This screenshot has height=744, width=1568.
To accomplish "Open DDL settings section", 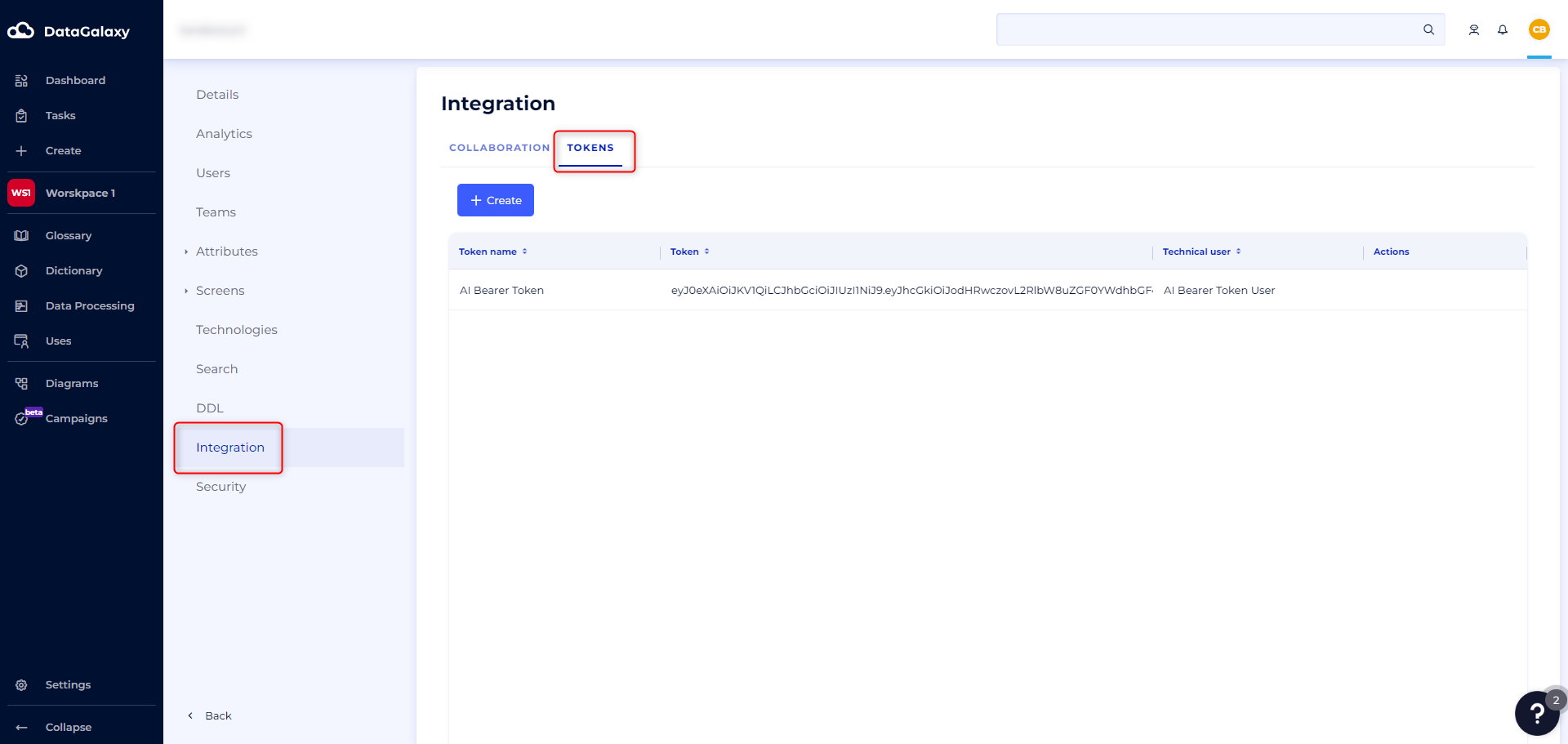I will tap(210, 408).
